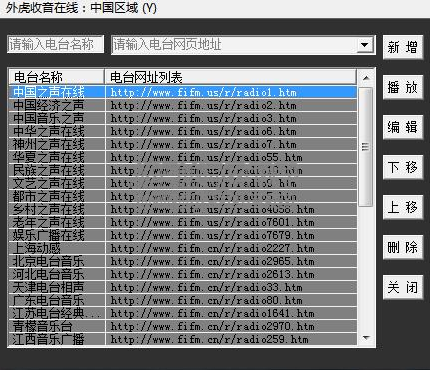
Task: Click the 关闭 (Close) button
Action: point(403,287)
